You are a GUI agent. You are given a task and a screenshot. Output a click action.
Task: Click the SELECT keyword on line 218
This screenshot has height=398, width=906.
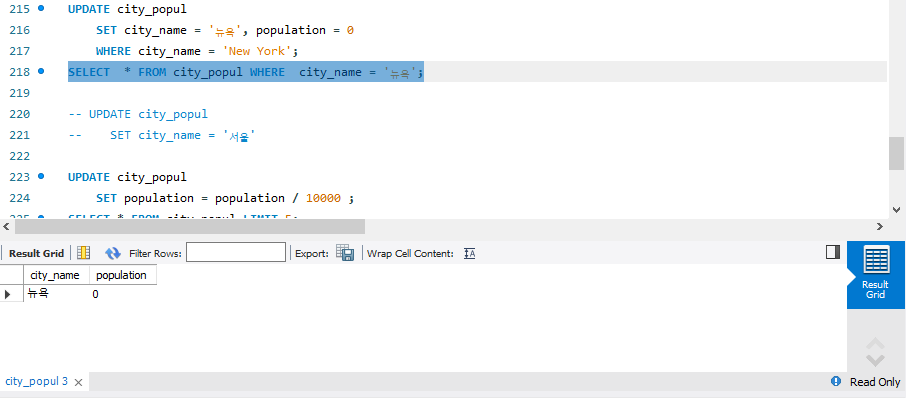[x=89, y=72]
